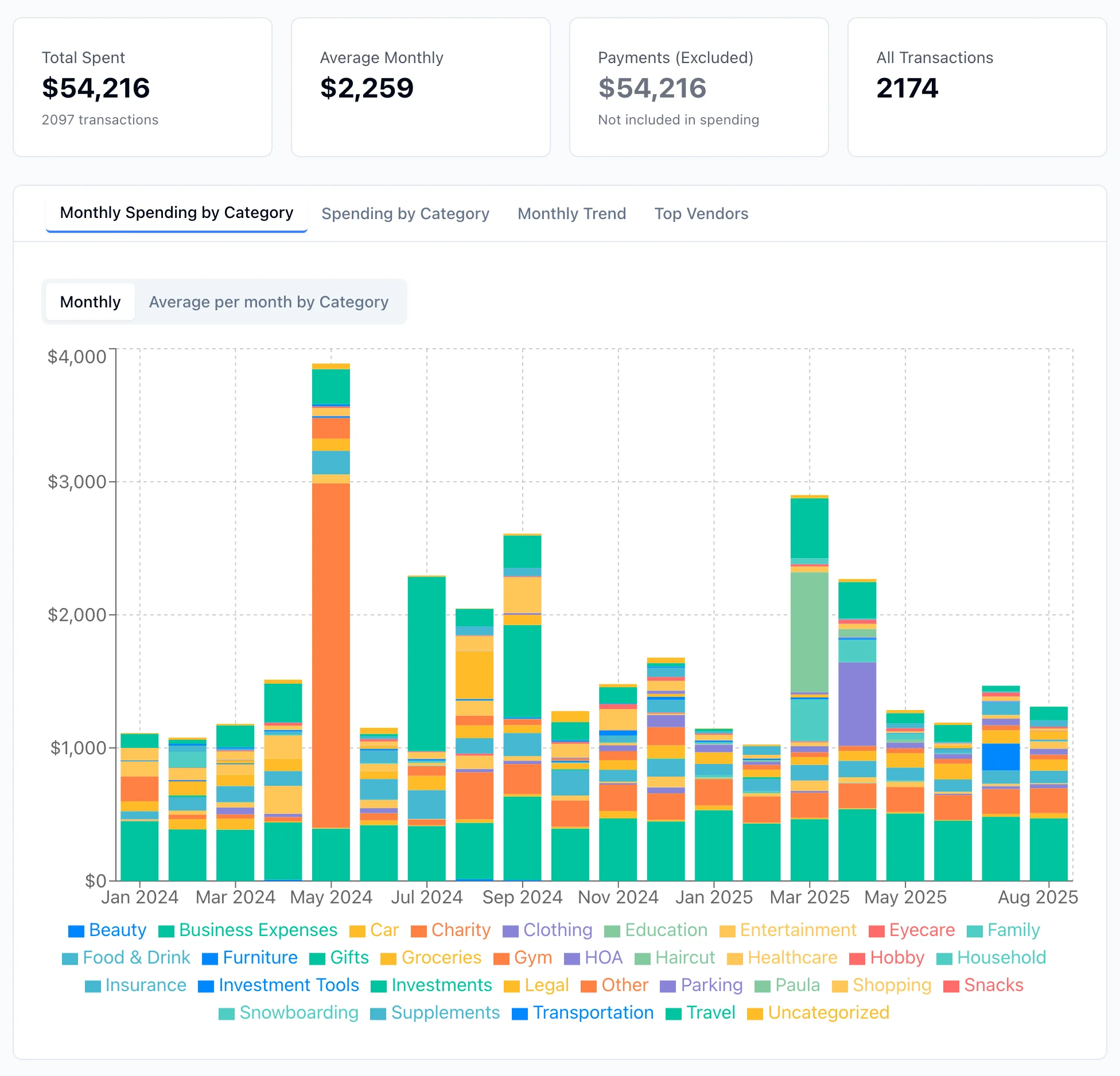Image resolution: width=1120 pixels, height=1076 pixels.
Task: Go to the Top Vendors tab
Action: tap(701, 213)
